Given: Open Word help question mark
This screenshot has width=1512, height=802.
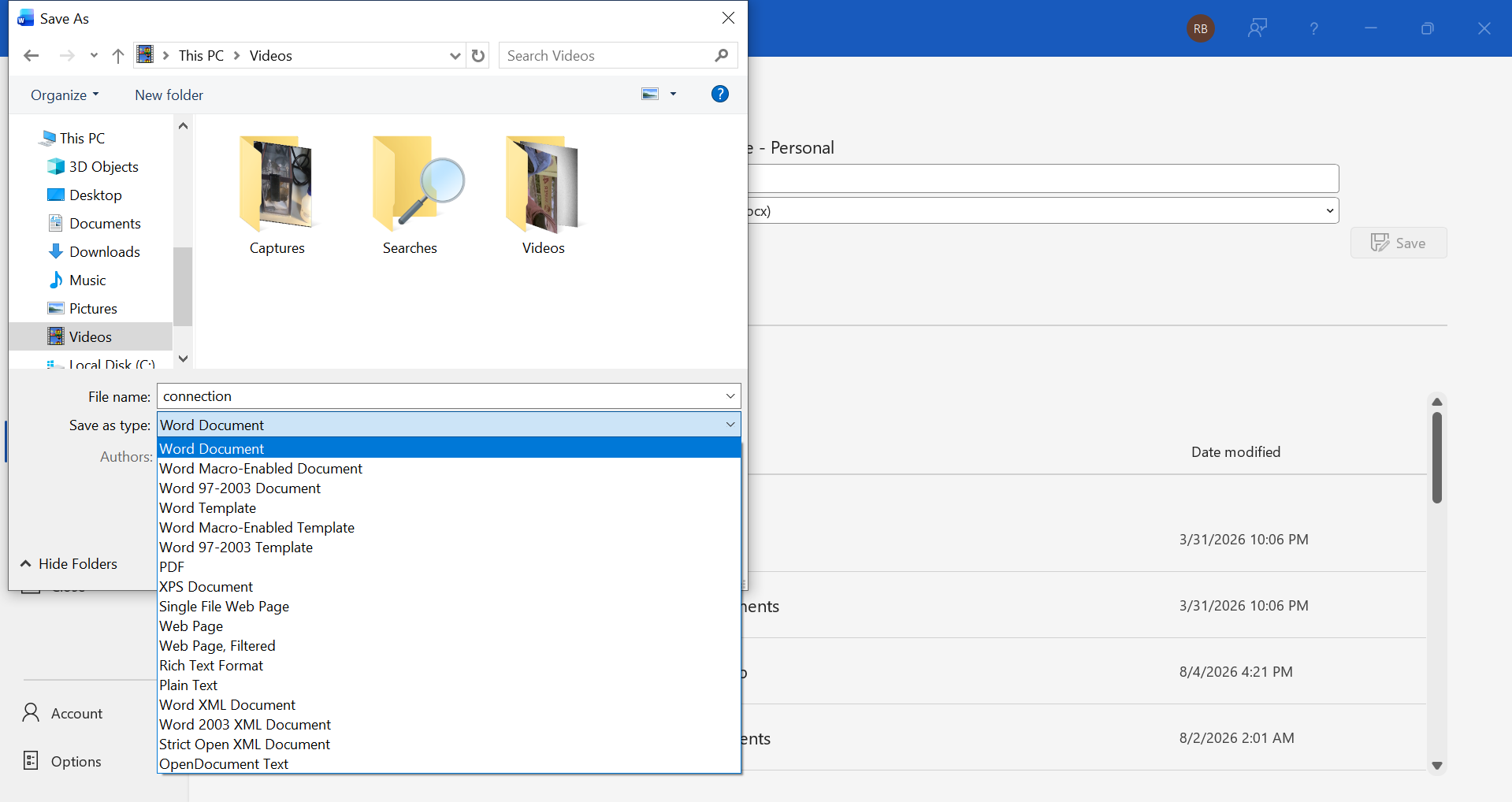Looking at the screenshot, I should pyautogui.click(x=1313, y=28).
